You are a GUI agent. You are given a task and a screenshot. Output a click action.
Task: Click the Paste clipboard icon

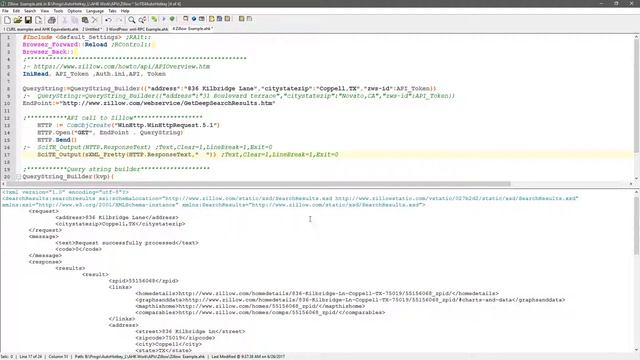pyautogui.click(x=85, y=20)
